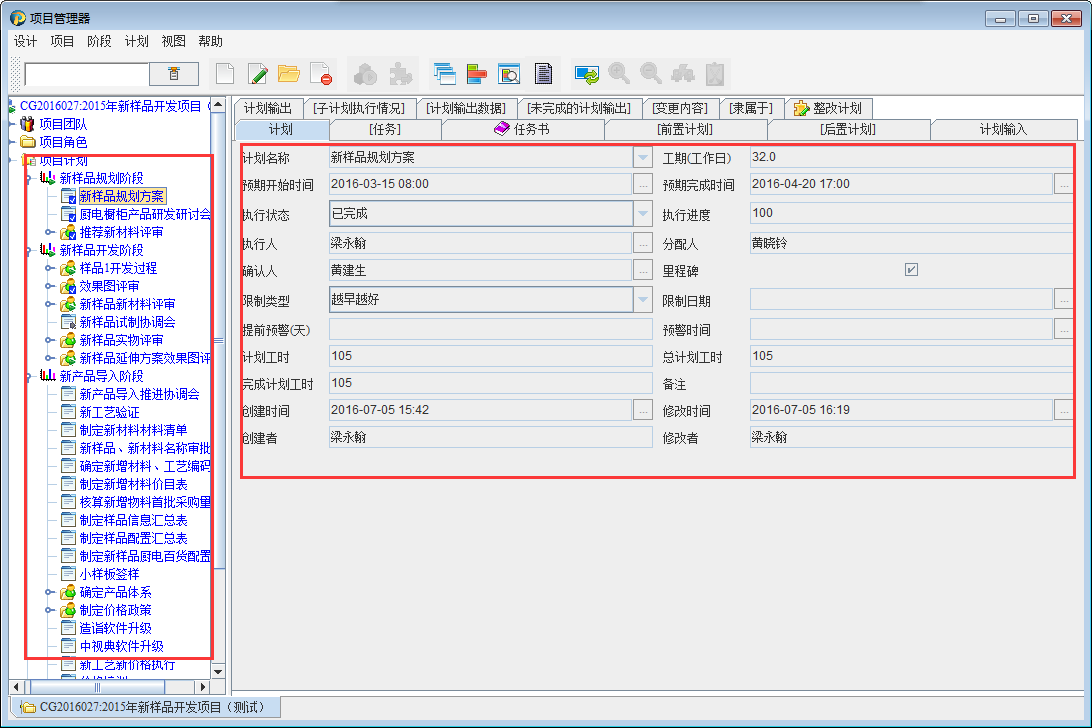Select 新工艺验证 in the project tree

[x=109, y=412]
